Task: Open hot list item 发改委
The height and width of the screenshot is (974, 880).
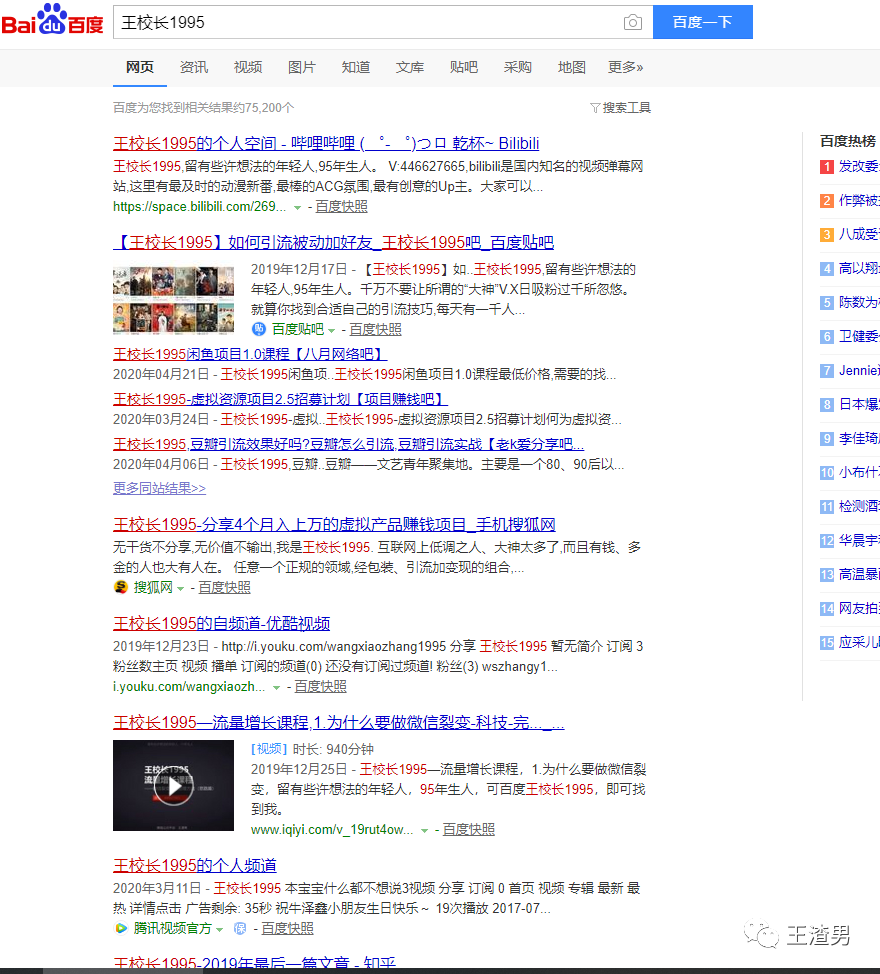Action: coord(860,166)
